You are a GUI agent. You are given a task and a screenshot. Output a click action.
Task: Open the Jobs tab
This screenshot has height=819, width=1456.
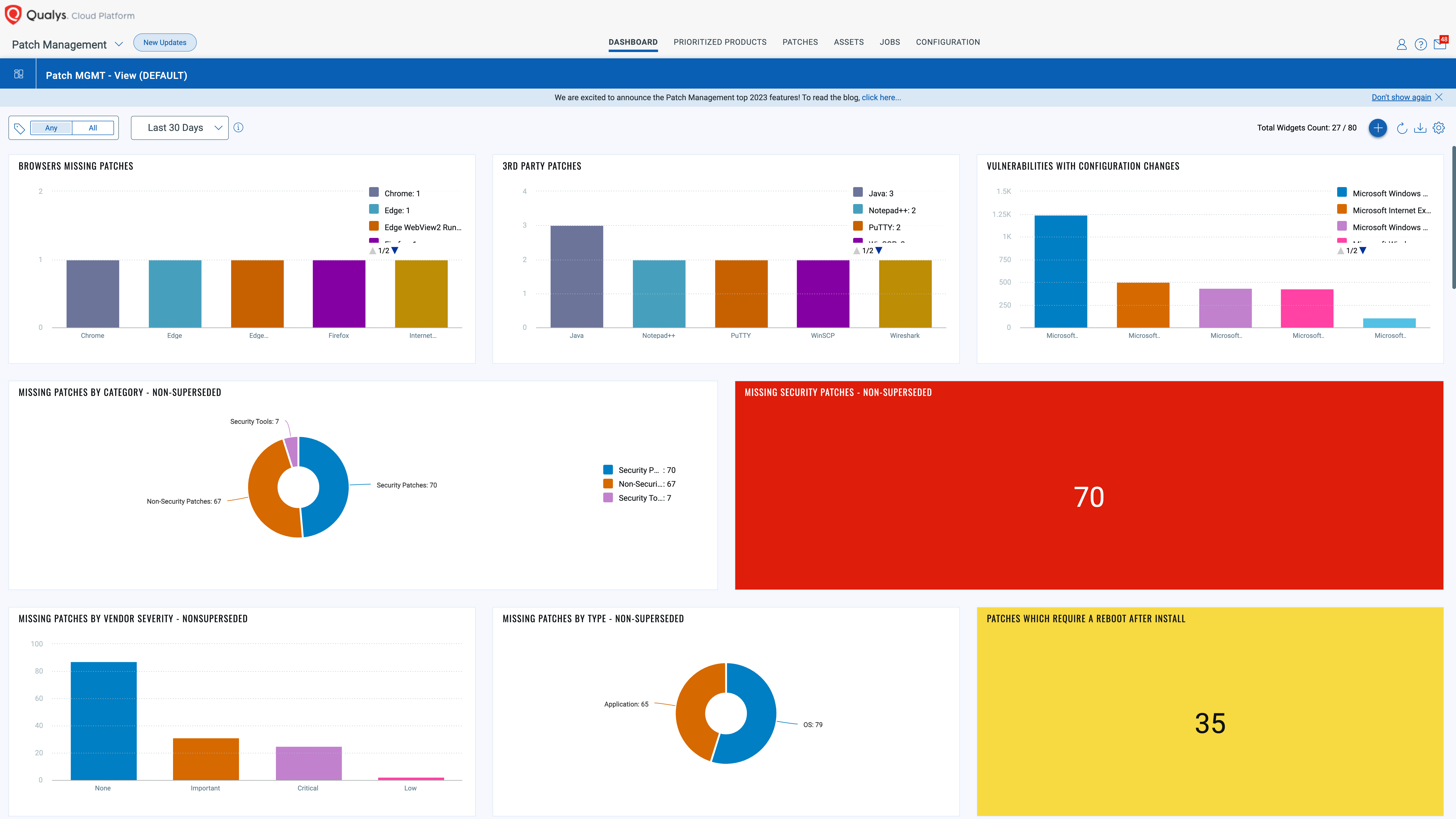pos(889,42)
